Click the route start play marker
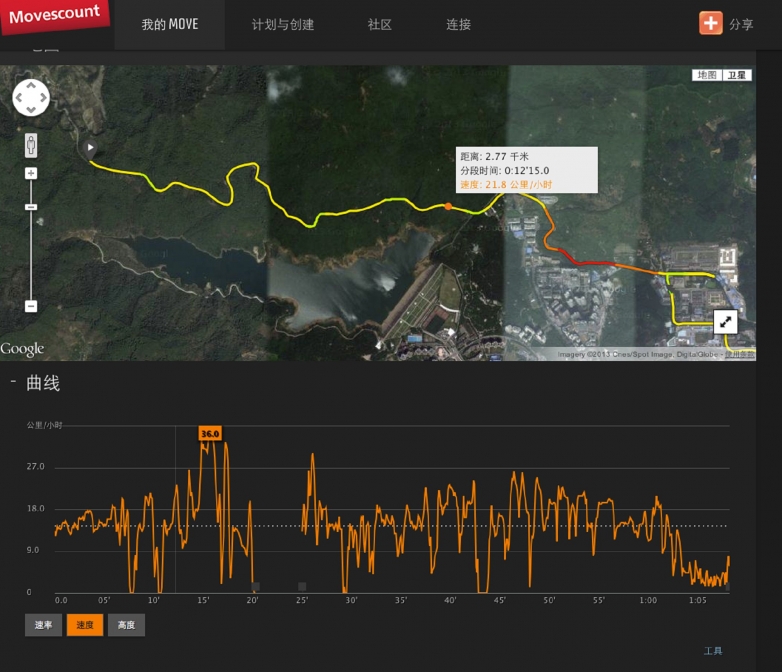Image resolution: width=782 pixels, height=672 pixels. pyautogui.click(x=89, y=148)
